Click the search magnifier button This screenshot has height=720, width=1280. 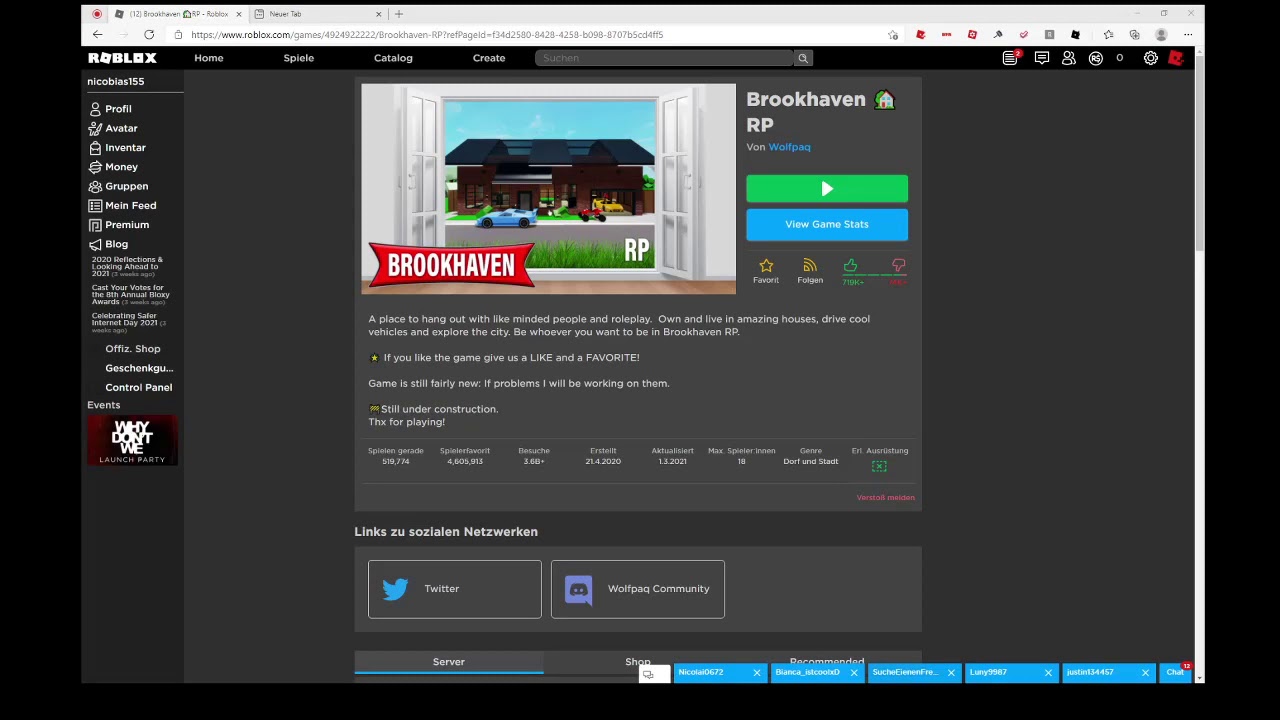tap(802, 58)
